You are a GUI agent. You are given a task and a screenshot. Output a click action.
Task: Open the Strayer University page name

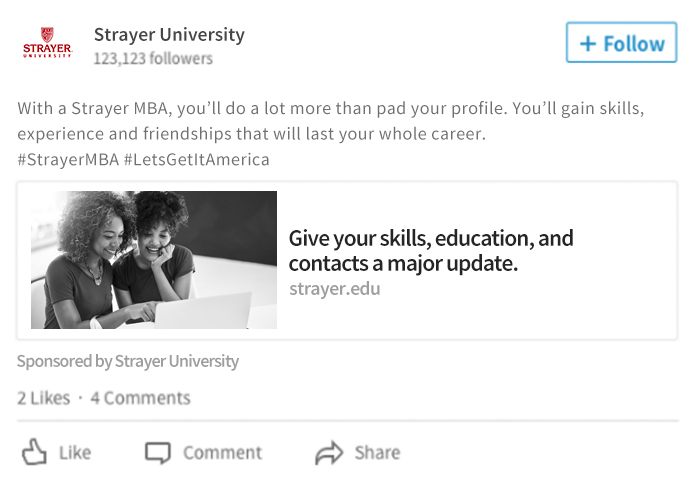pyautogui.click(x=169, y=35)
